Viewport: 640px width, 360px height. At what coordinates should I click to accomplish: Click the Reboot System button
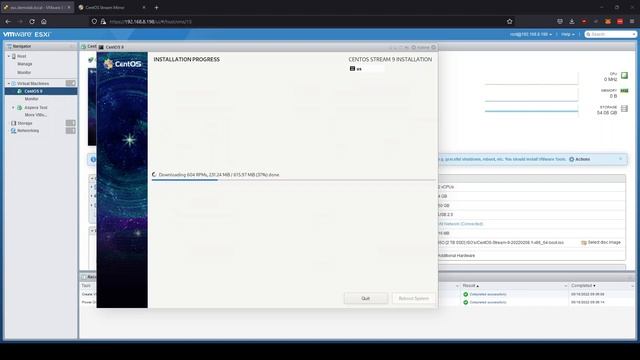[413, 298]
